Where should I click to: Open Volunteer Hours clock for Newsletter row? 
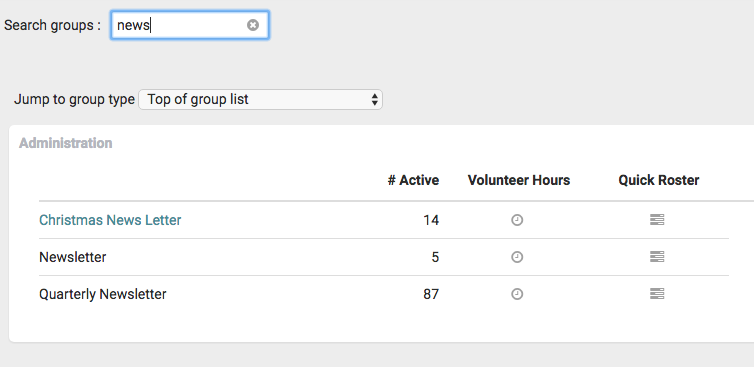pos(517,257)
